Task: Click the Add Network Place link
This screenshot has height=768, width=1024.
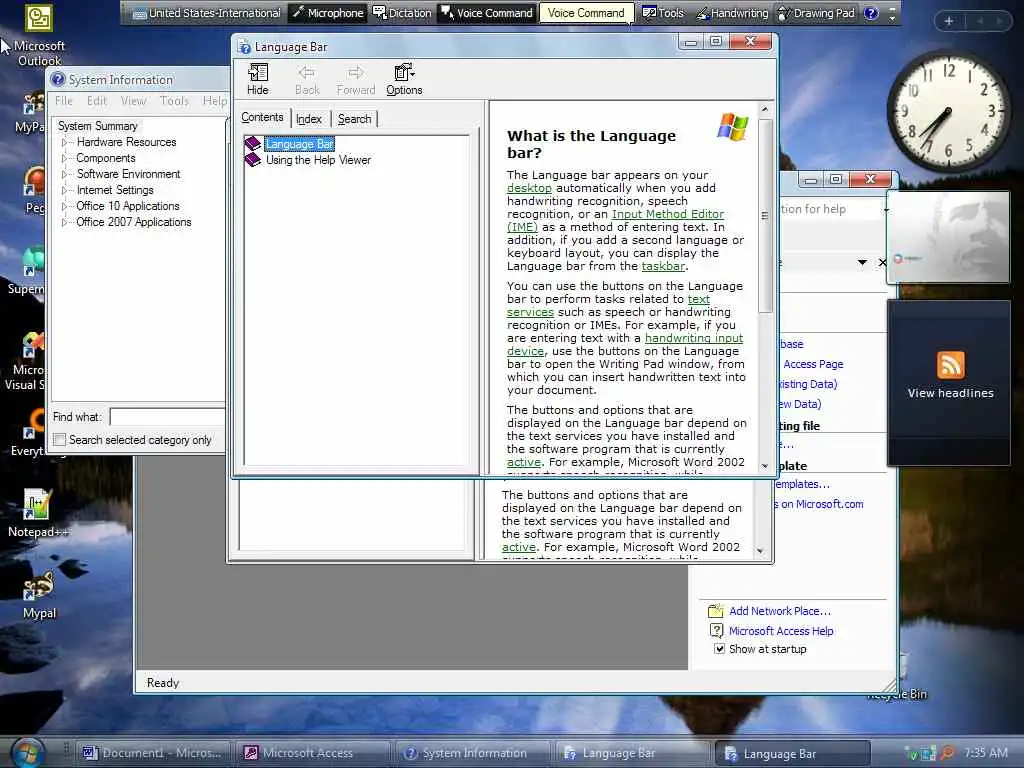Action: coord(780,611)
